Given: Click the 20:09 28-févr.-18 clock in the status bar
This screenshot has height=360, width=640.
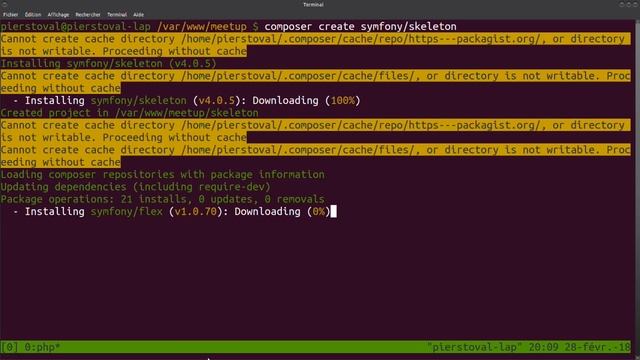Looking at the screenshot, I should point(580,347).
